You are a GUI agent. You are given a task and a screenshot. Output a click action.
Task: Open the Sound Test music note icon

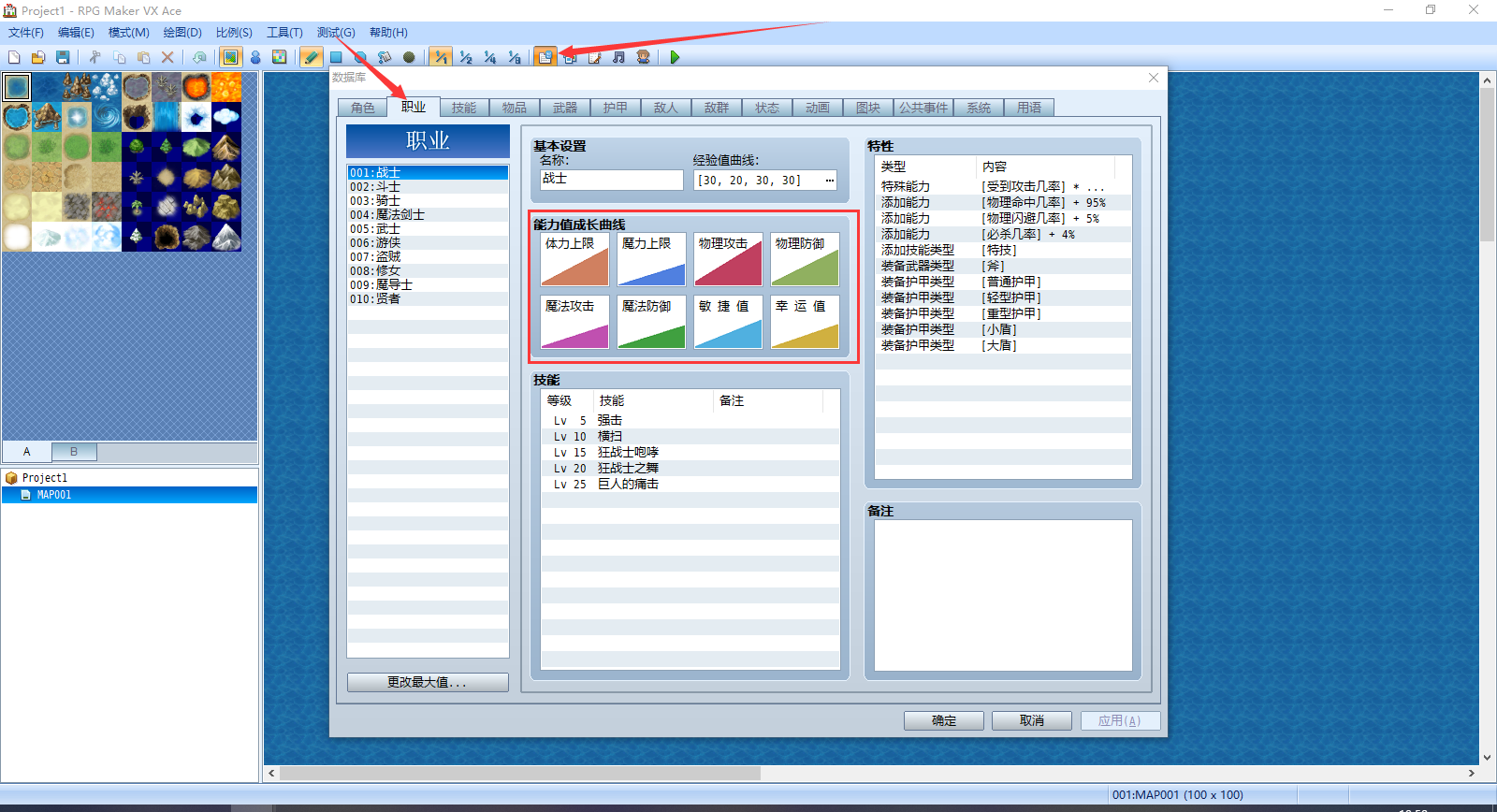tap(618, 57)
